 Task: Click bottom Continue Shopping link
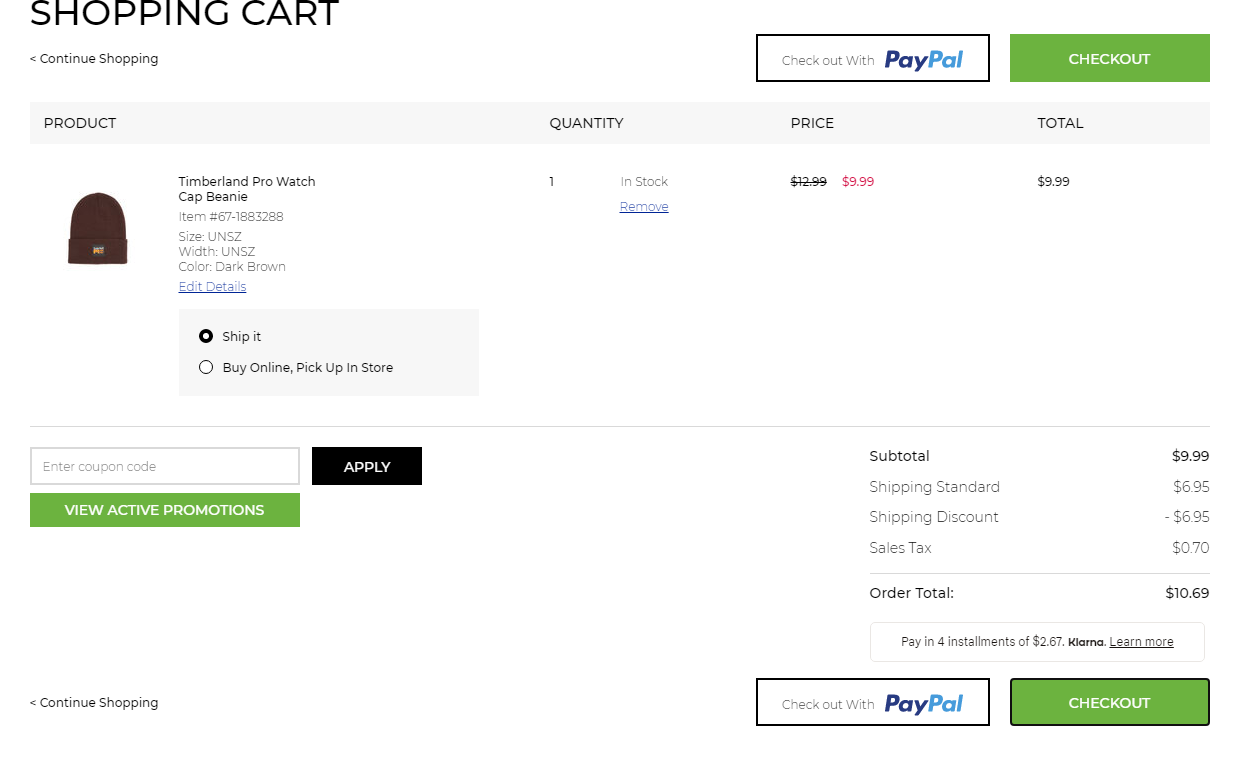tap(94, 703)
